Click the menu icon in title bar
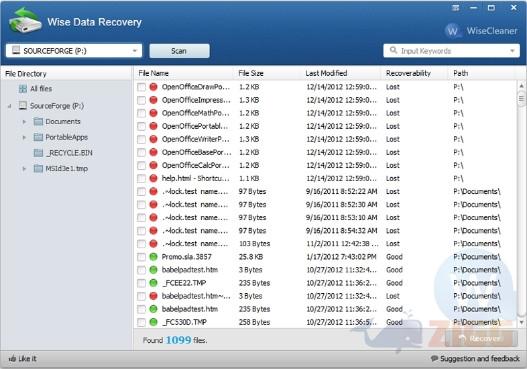This screenshot has height=369, width=527. point(455,8)
